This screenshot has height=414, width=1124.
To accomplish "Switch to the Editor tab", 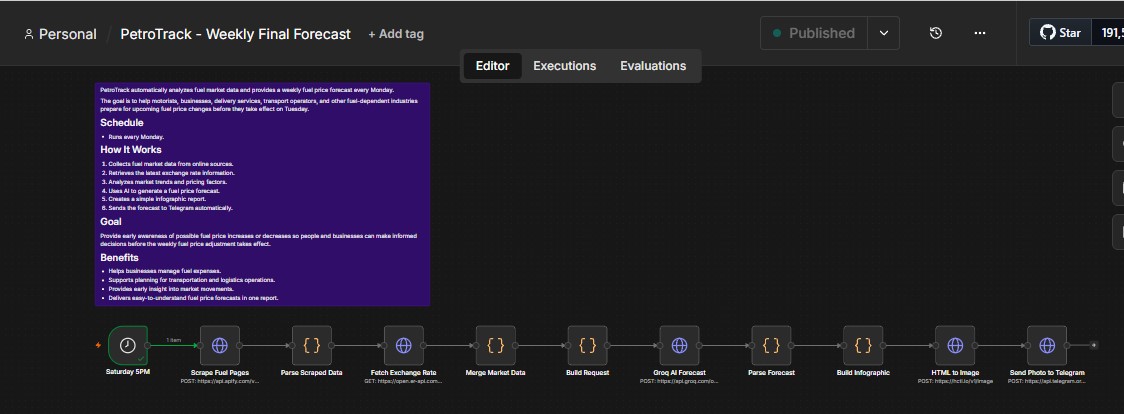I will click(x=492, y=66).
